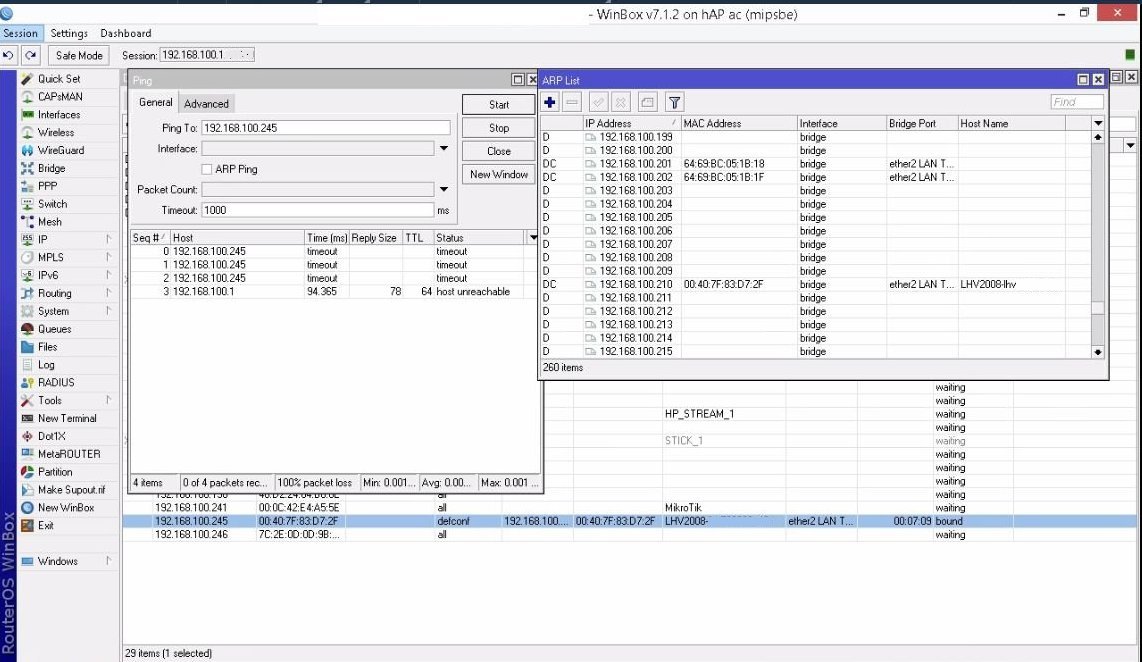Open the Session menu

click(x=20, y=33)
